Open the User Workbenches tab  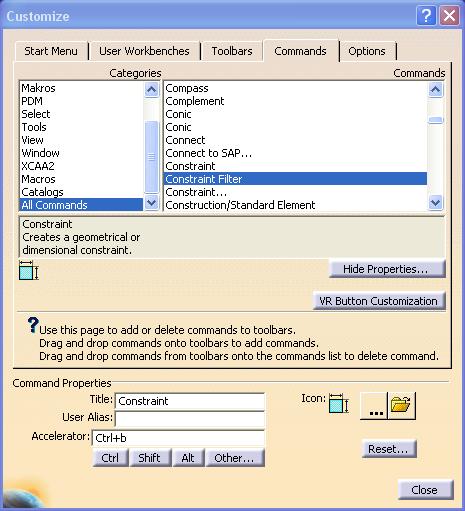tap(144, 51)
